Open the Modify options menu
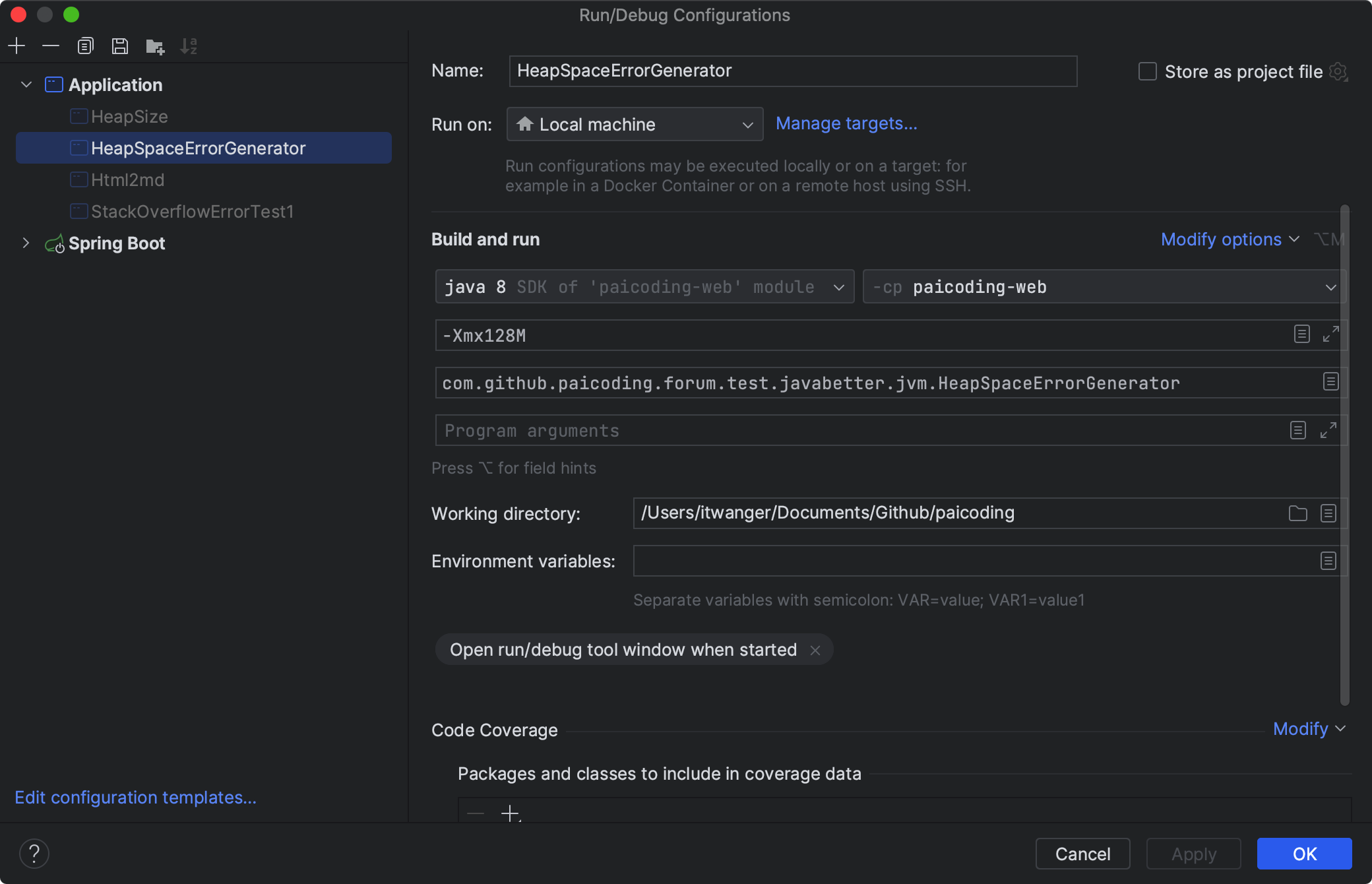 tap(1230, 239)
